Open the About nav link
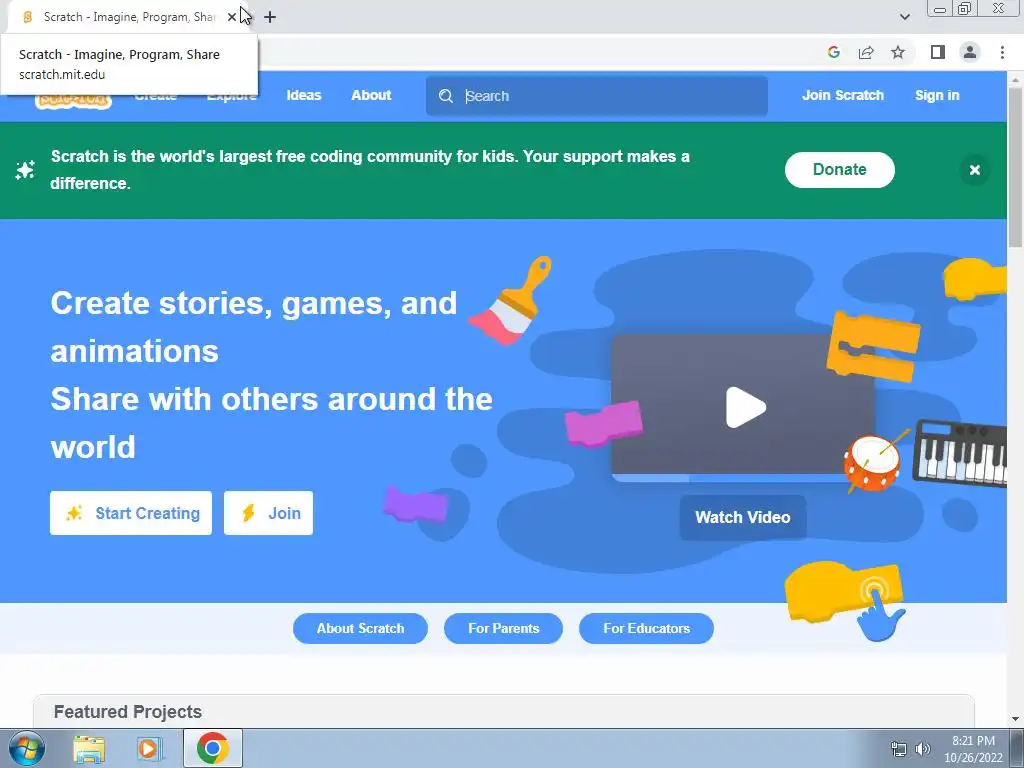Screen dimensions: 1024x768 click(x=371, y=95)
